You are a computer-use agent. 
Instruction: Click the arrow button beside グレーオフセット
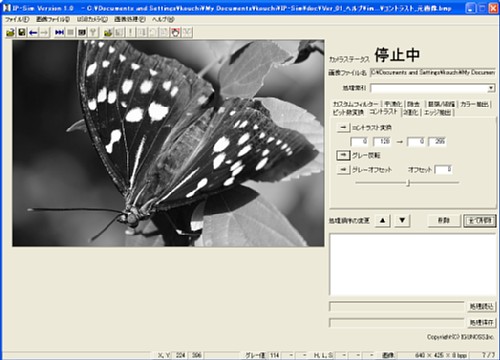[343, 170]
